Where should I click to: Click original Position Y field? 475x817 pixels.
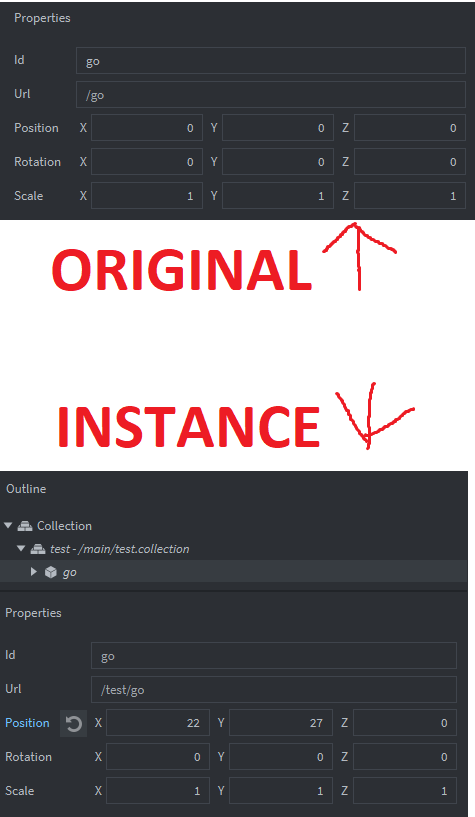click(278, 128)
